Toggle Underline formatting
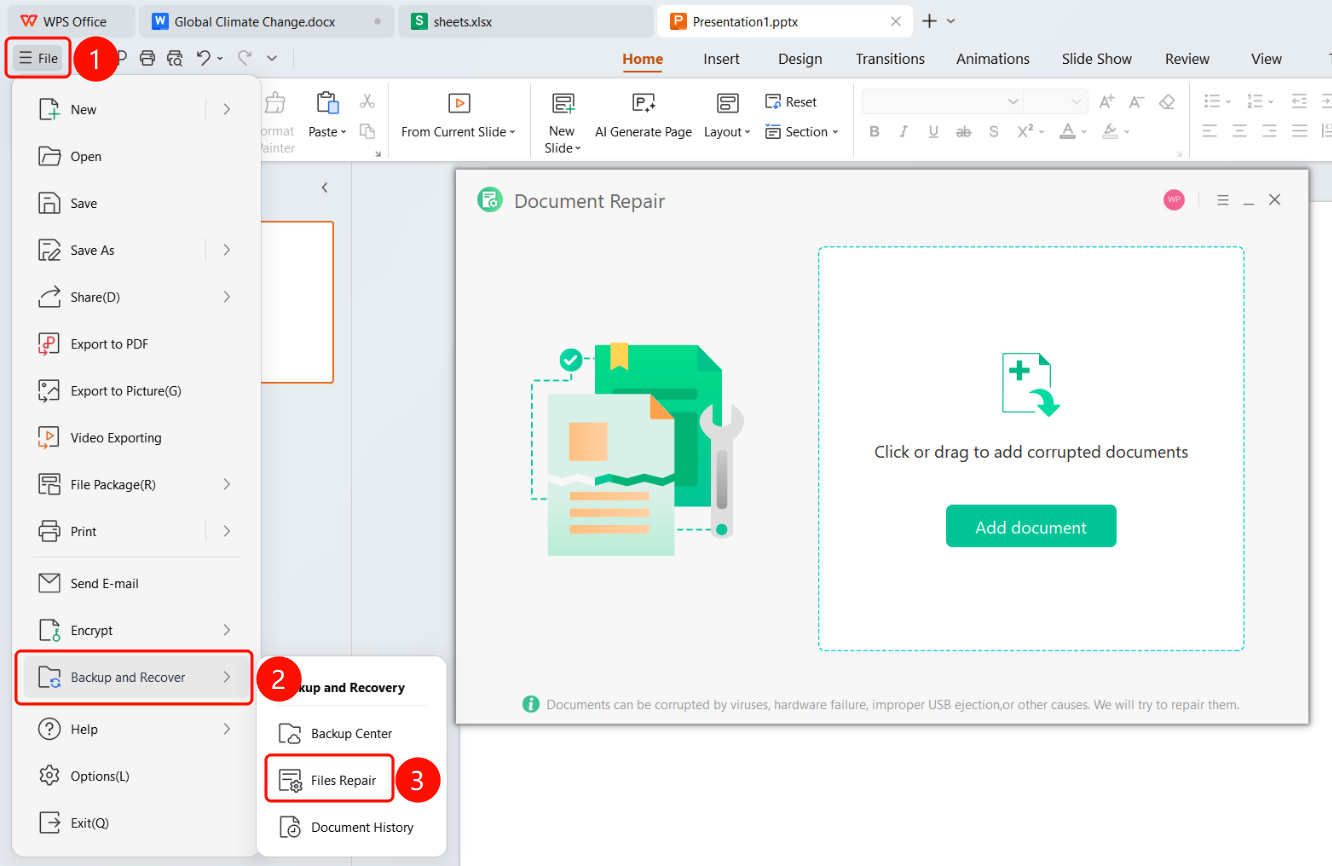Viewport: 1332px width, 866px height. tap(934, 132)
